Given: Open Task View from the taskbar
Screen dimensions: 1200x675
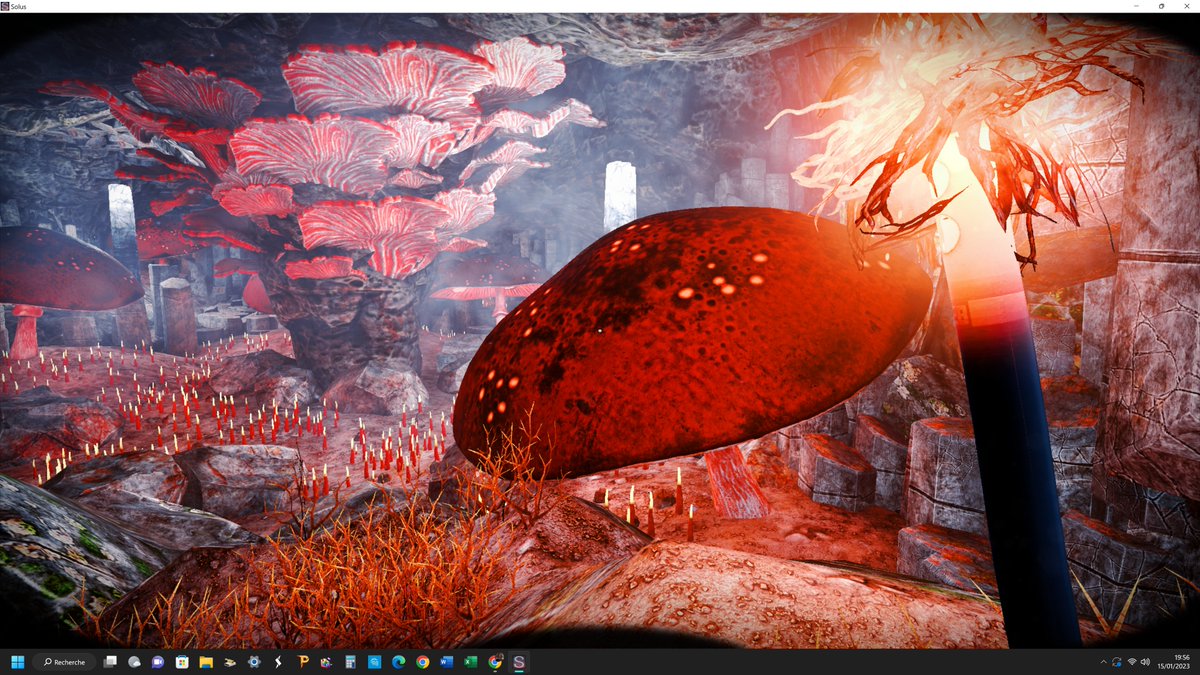Looking at the screenshot, I should (x=110, y=662).
